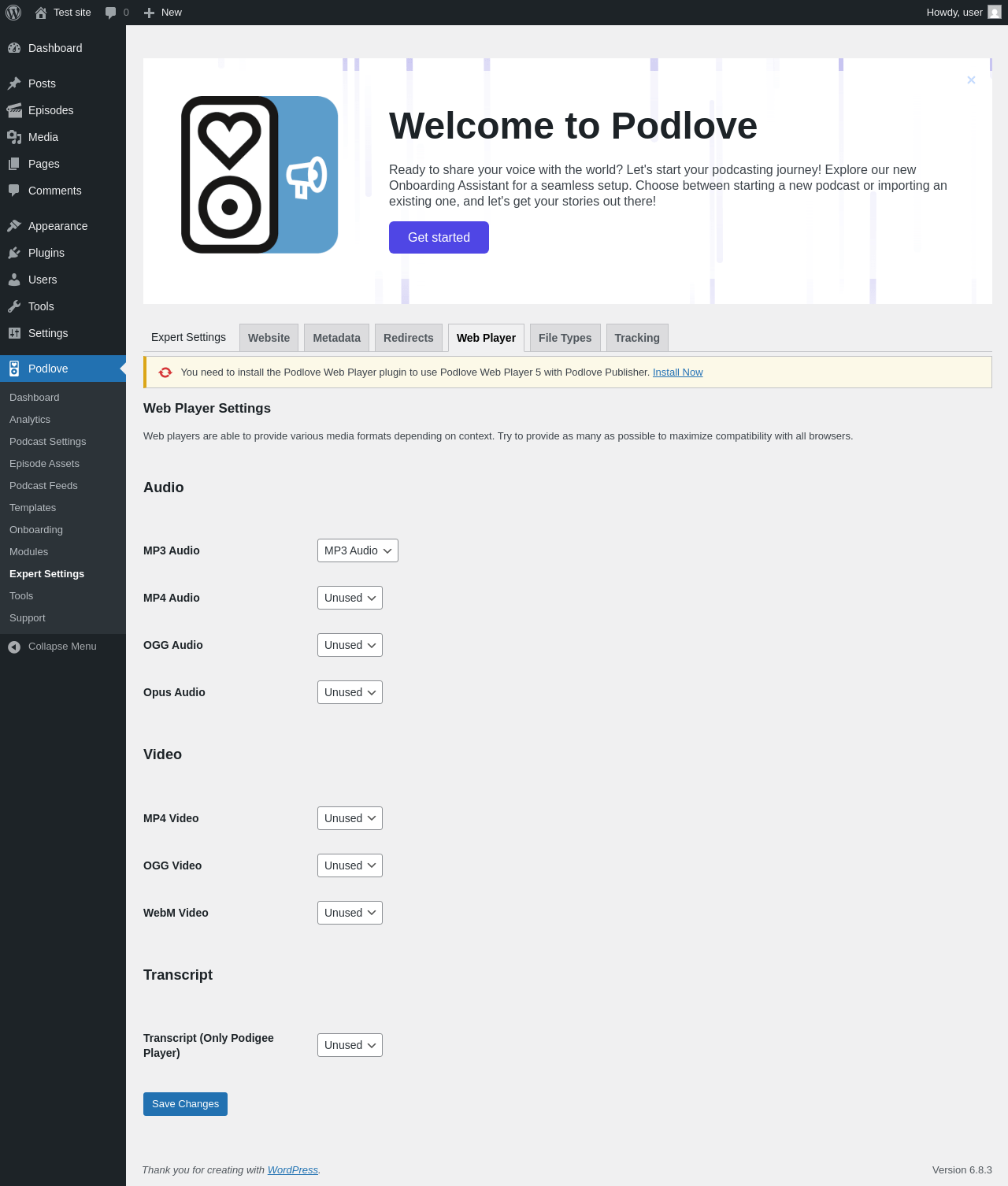Click the Dashboard gauge icon in sidebar

tap(14, 48)
